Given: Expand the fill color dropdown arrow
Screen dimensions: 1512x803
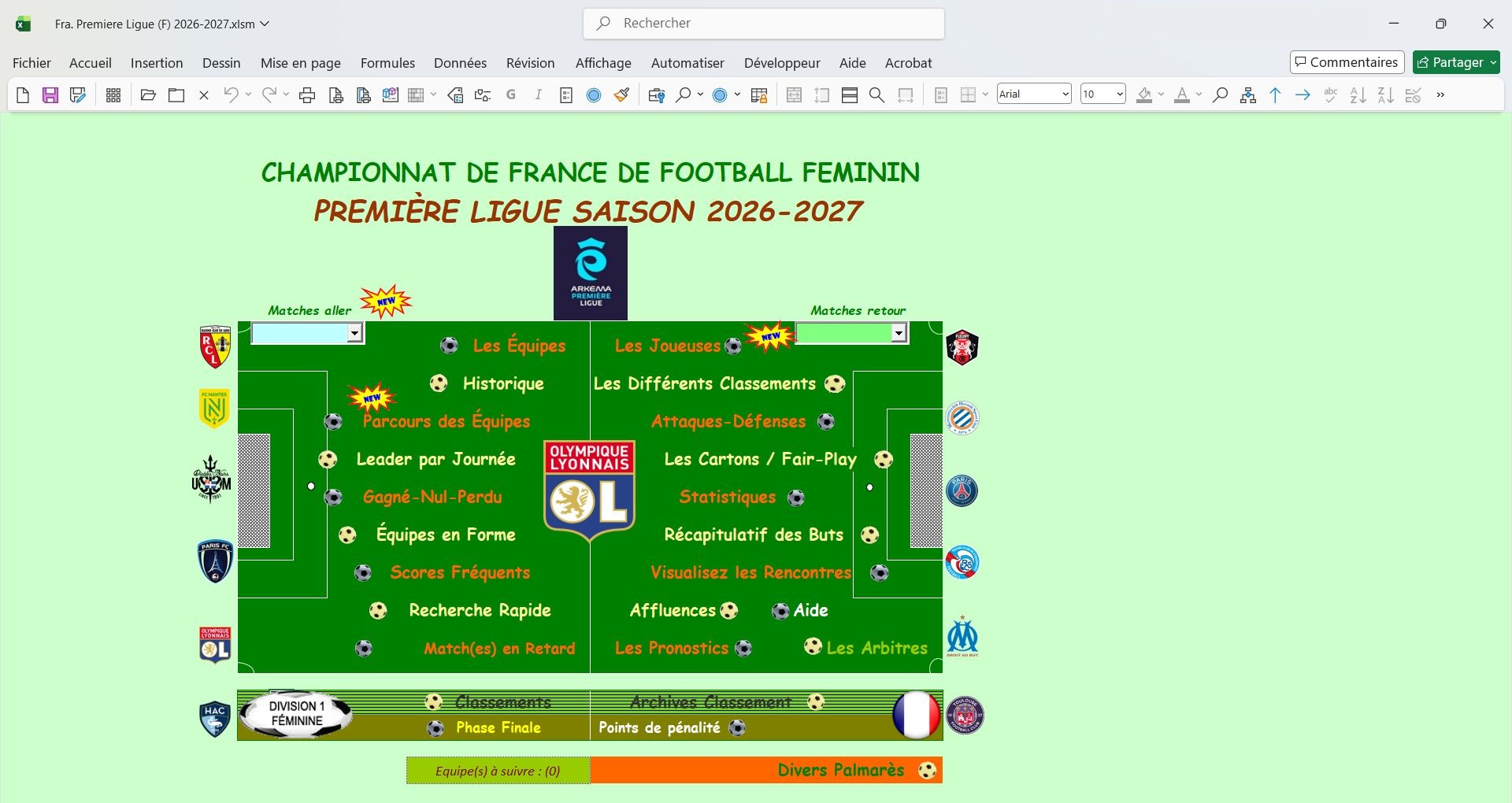Looking at the screenshot, I should (1161, 95).
